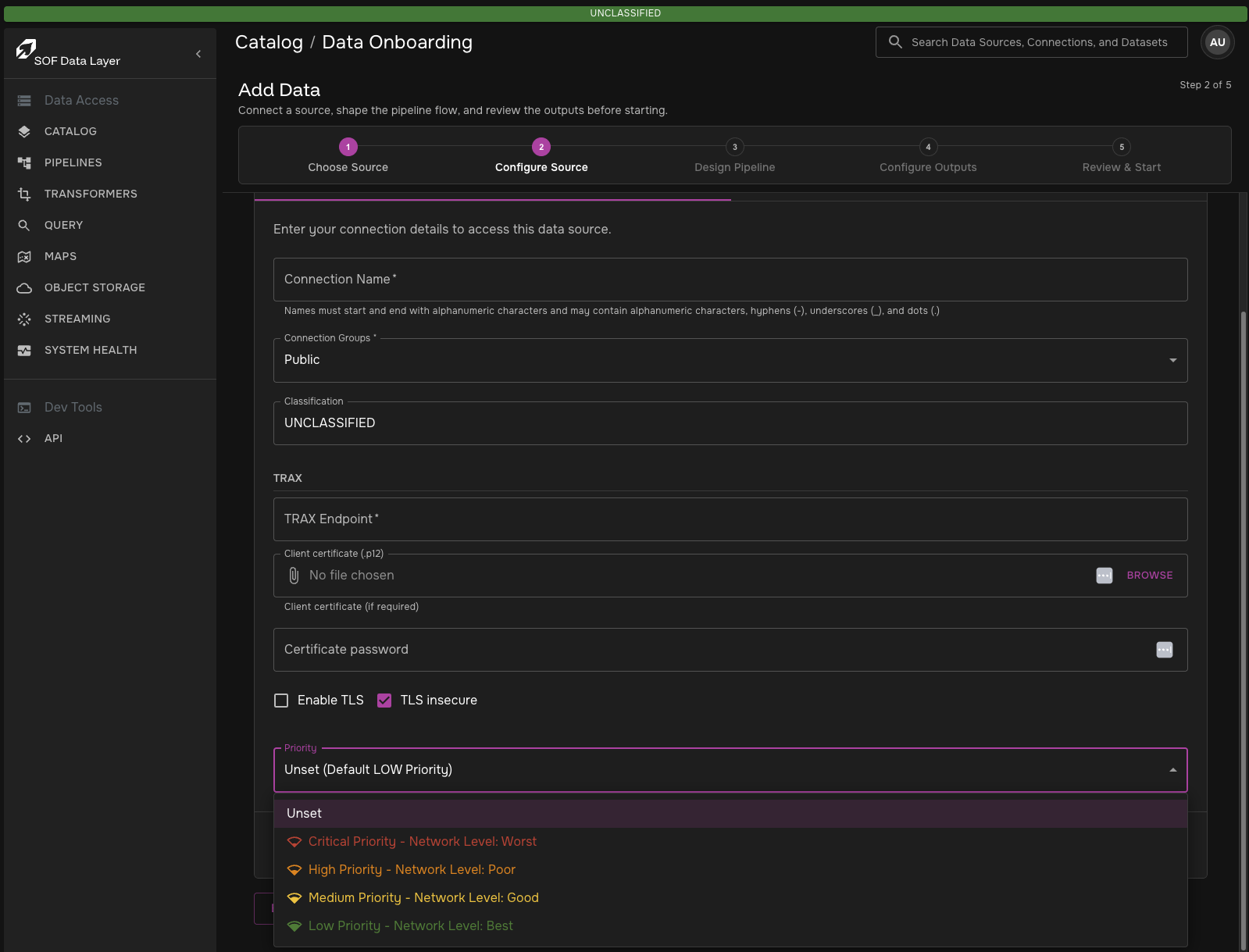Open SYSTEM HEALTH in the sidebar

110,350
